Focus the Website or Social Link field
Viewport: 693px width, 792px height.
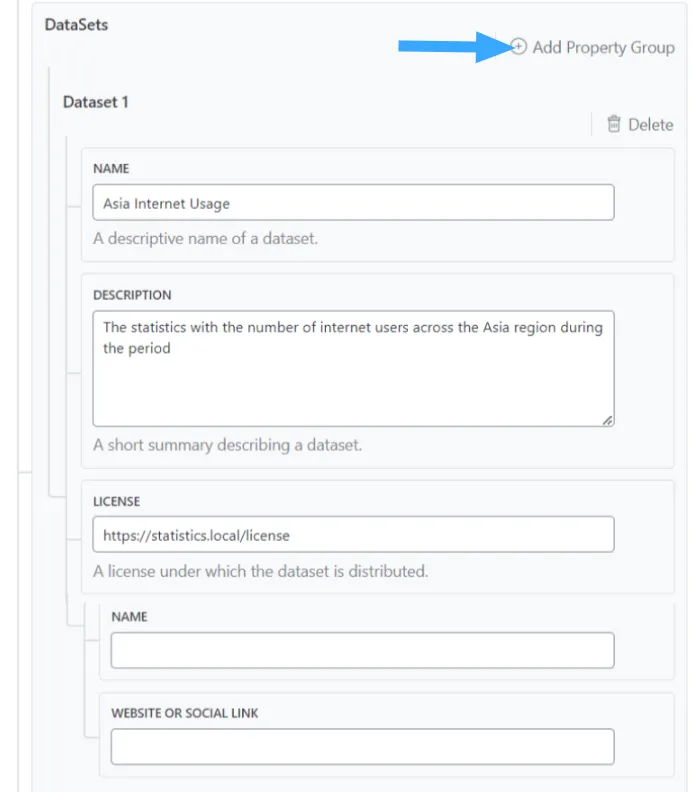362,746
